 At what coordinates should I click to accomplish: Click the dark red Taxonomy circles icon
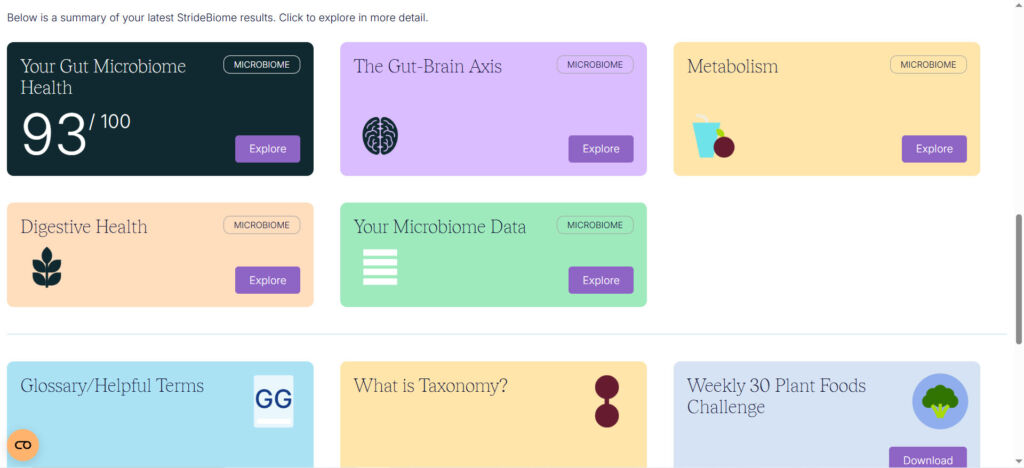(x=606, y=401)
